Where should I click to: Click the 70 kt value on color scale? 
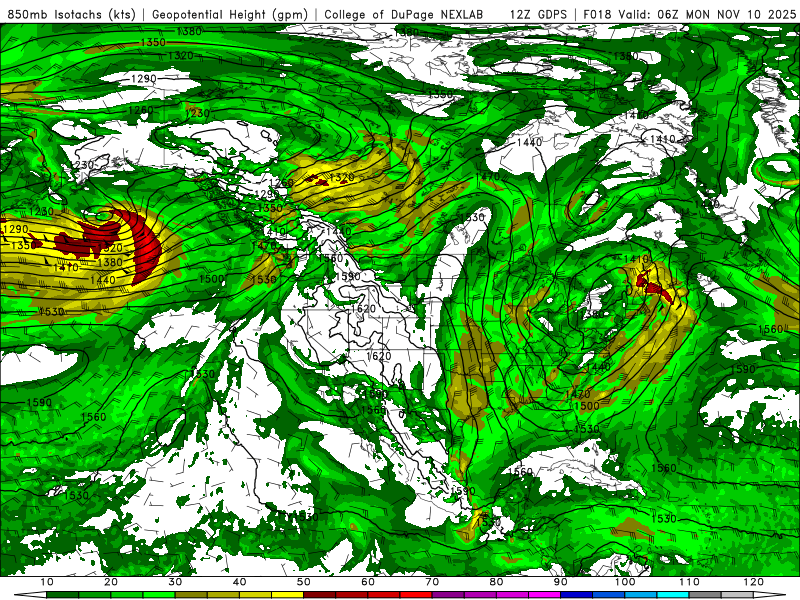coord(432,582)
